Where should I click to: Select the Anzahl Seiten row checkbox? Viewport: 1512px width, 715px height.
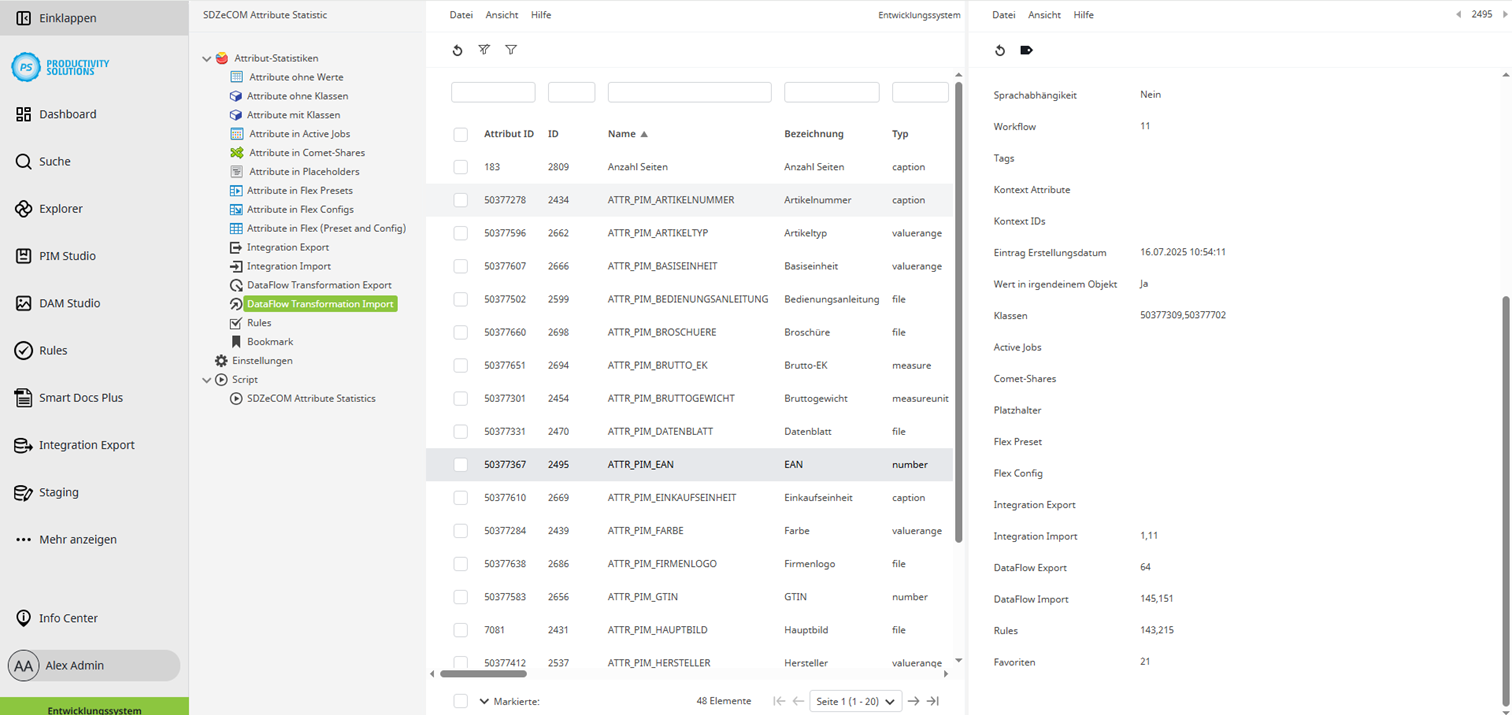[461, 167]
